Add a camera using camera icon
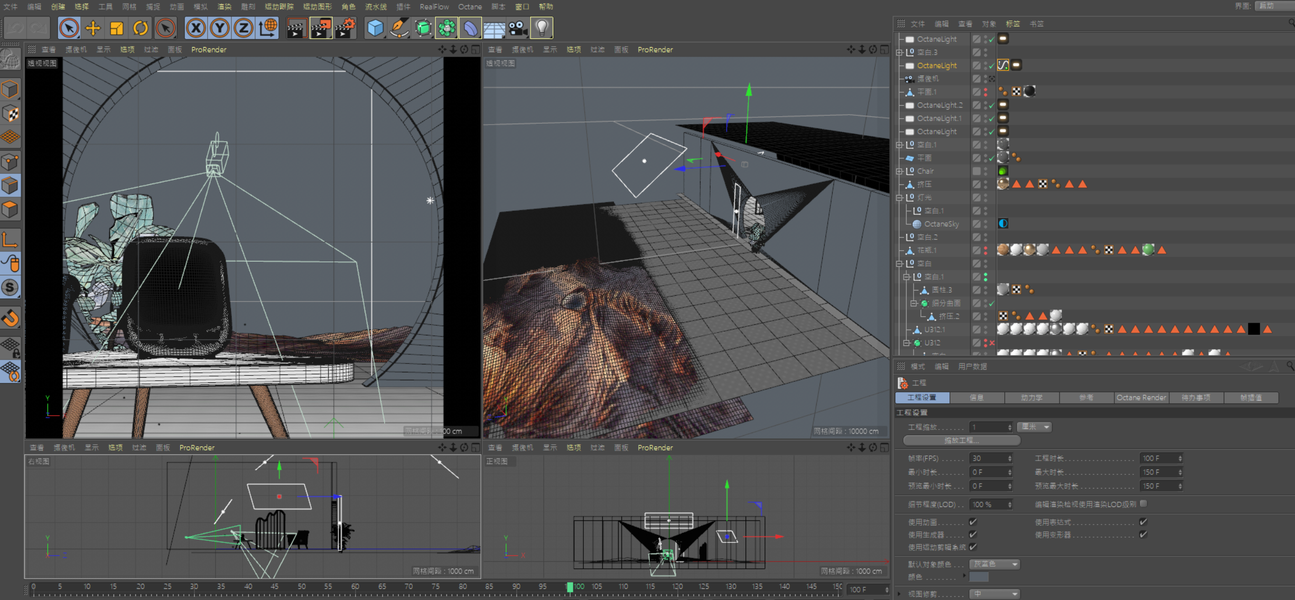Image resolution: width=1295 pixels, height=600 pixels. [517, 29]
